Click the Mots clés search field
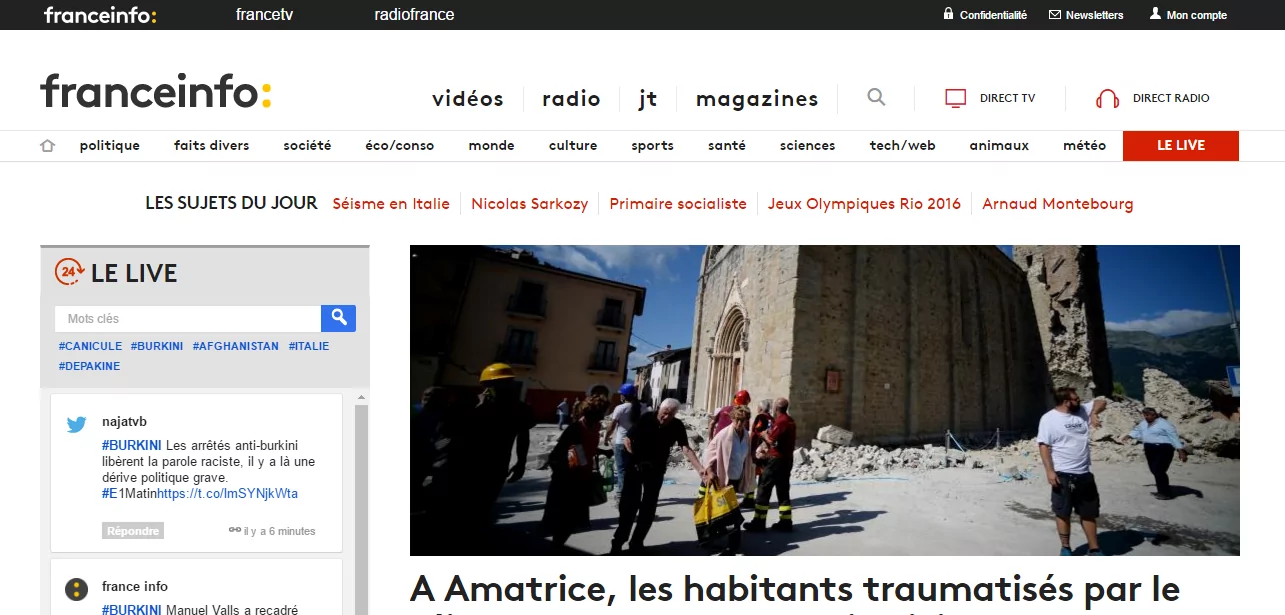Screen dimensions: 1285x615 [x=187, y=318]
